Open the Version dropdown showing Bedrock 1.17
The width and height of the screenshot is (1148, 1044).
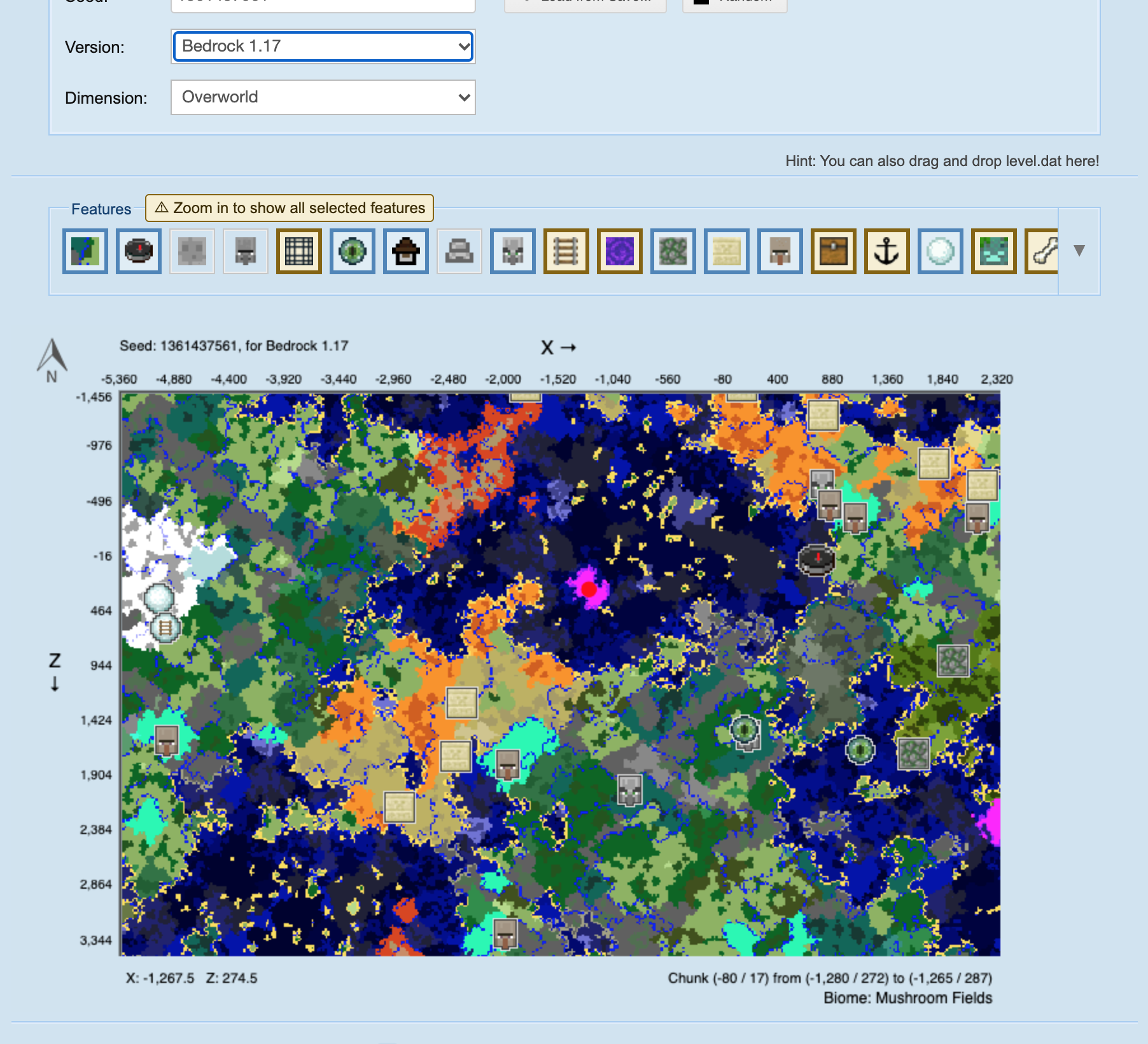[x=323, y=46]
